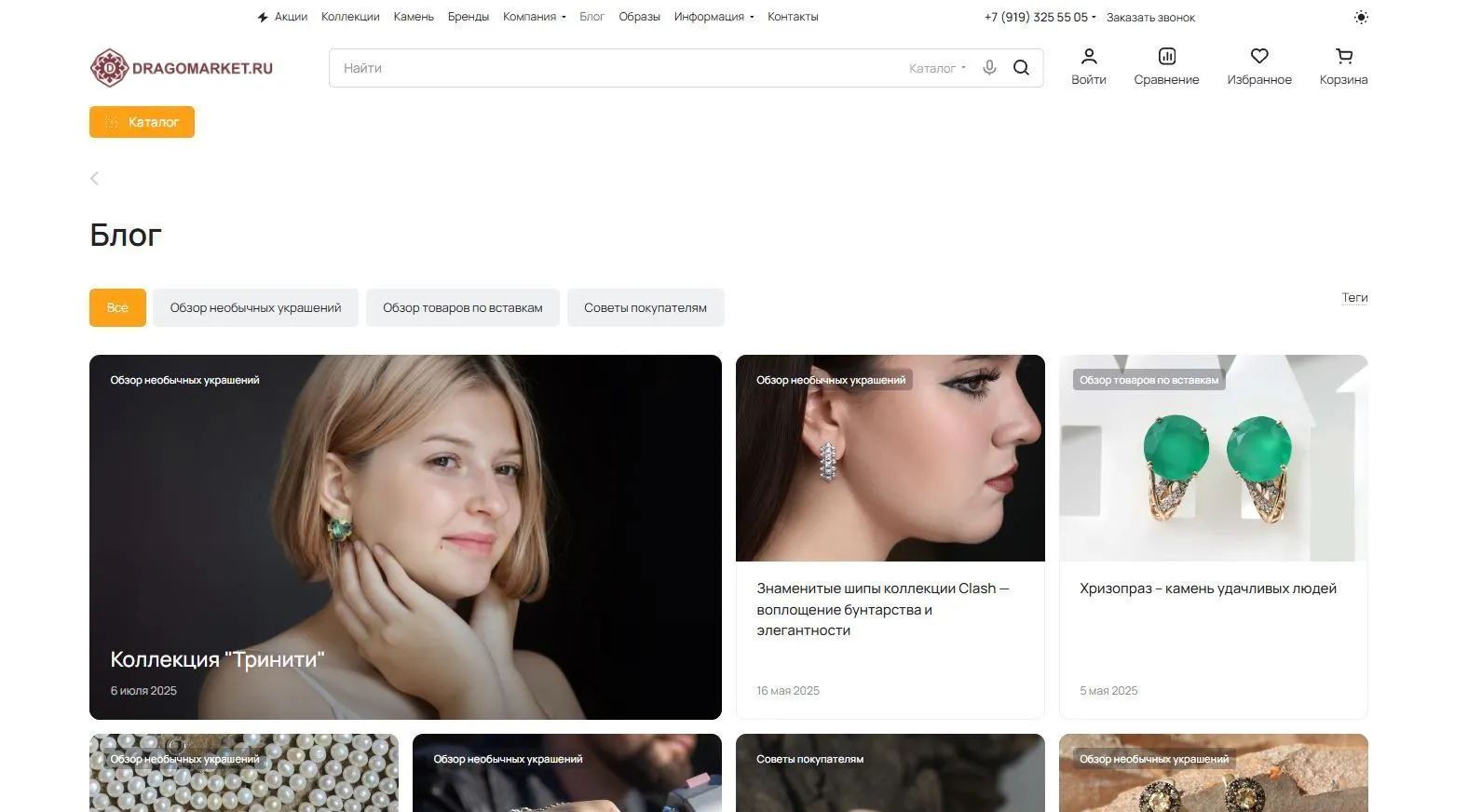Expand the Информация dropdown menu
The width and height of the screenshot is (1468, 812).
coord(714,17)
